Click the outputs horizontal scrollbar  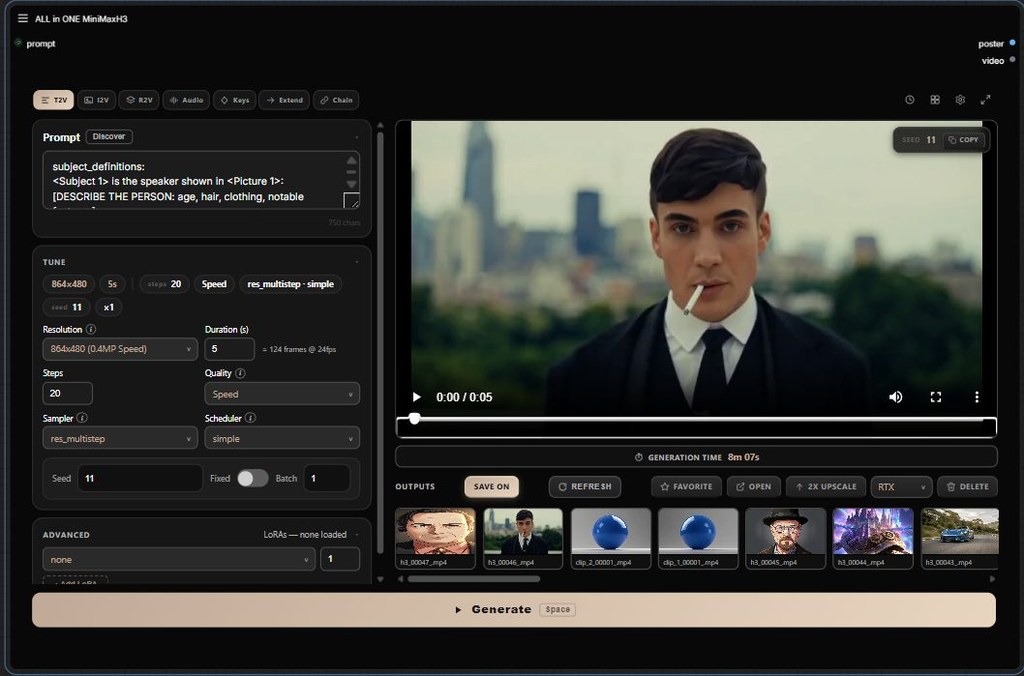pyautogui.click(x=473, y=579)
